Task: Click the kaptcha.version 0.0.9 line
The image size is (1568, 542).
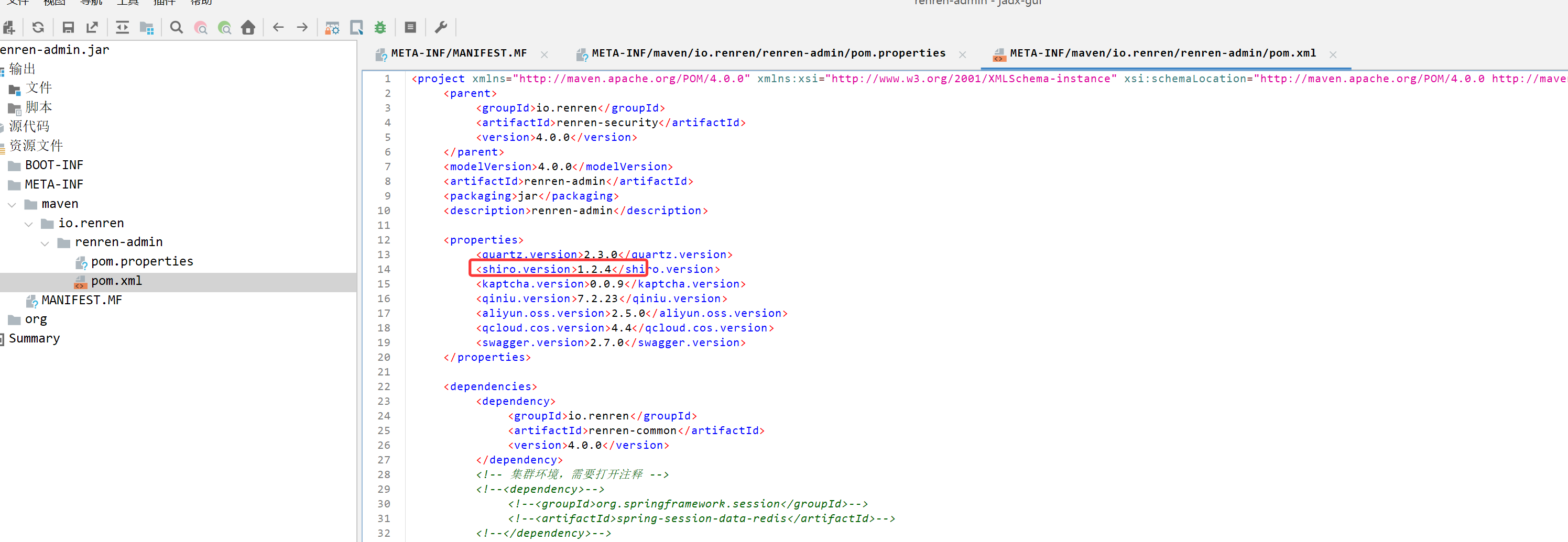Action: [x=611, y=284]
